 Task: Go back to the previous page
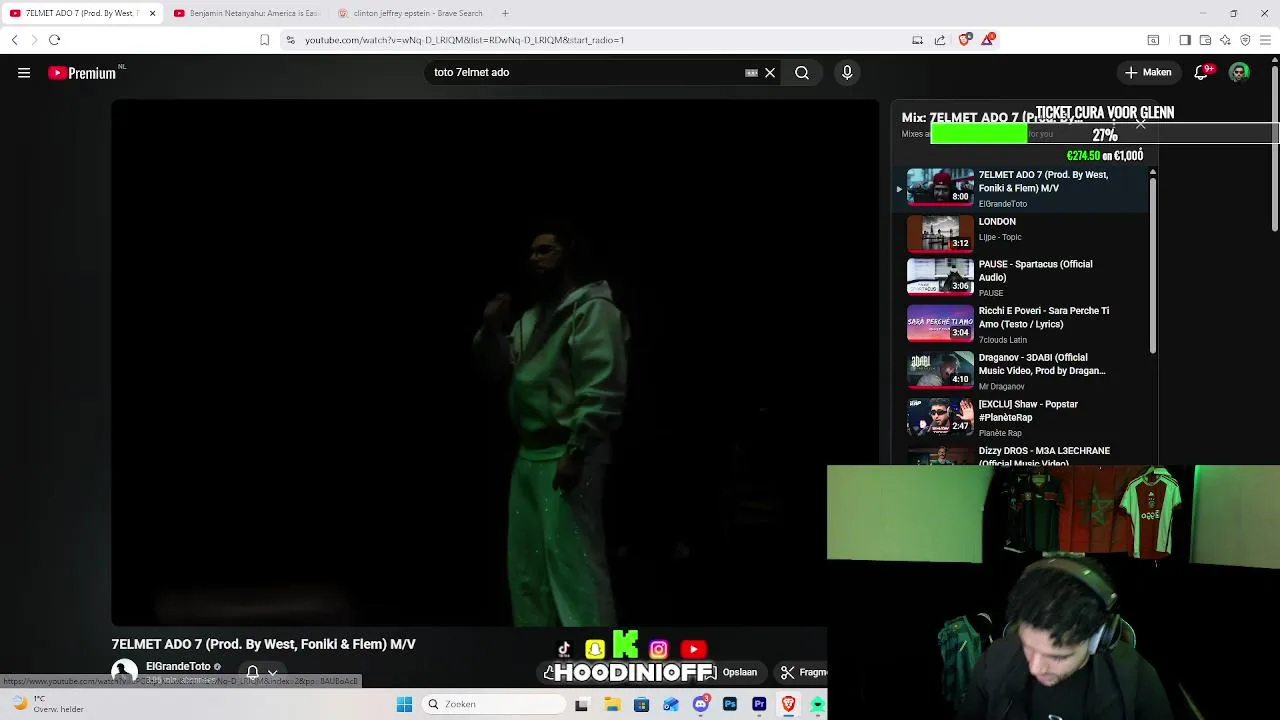click(14, 40)
